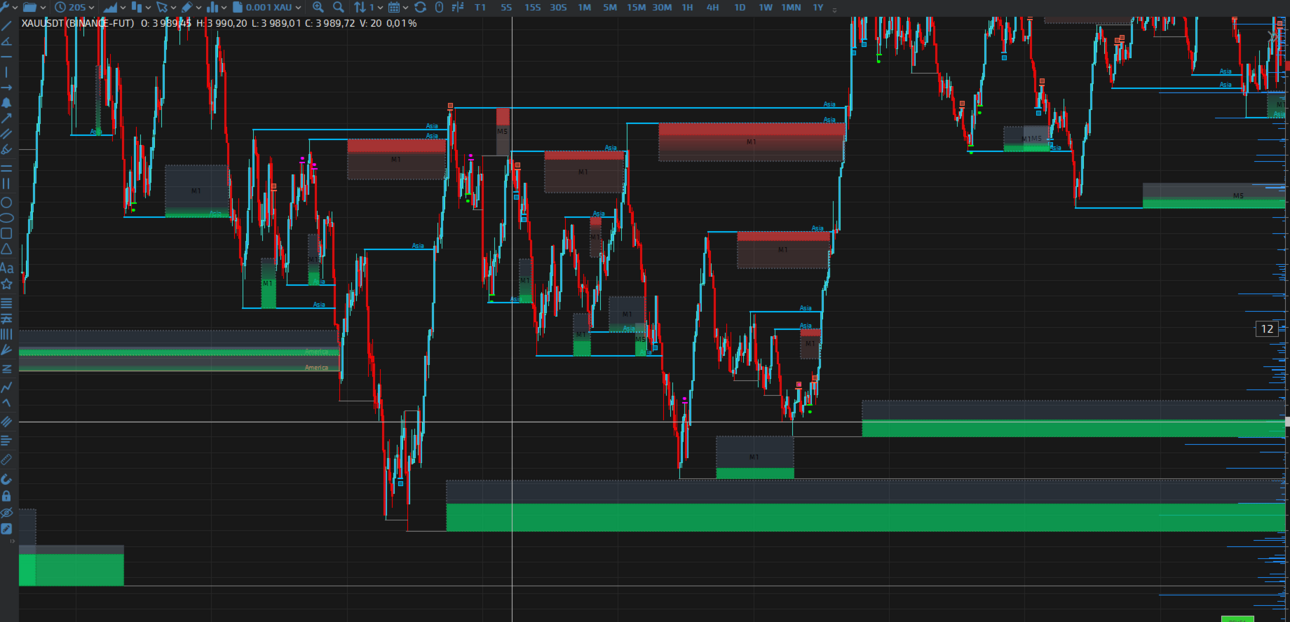Select the 1W timeframe button
Screen dimensions: 1290x622
pos(765,7)
